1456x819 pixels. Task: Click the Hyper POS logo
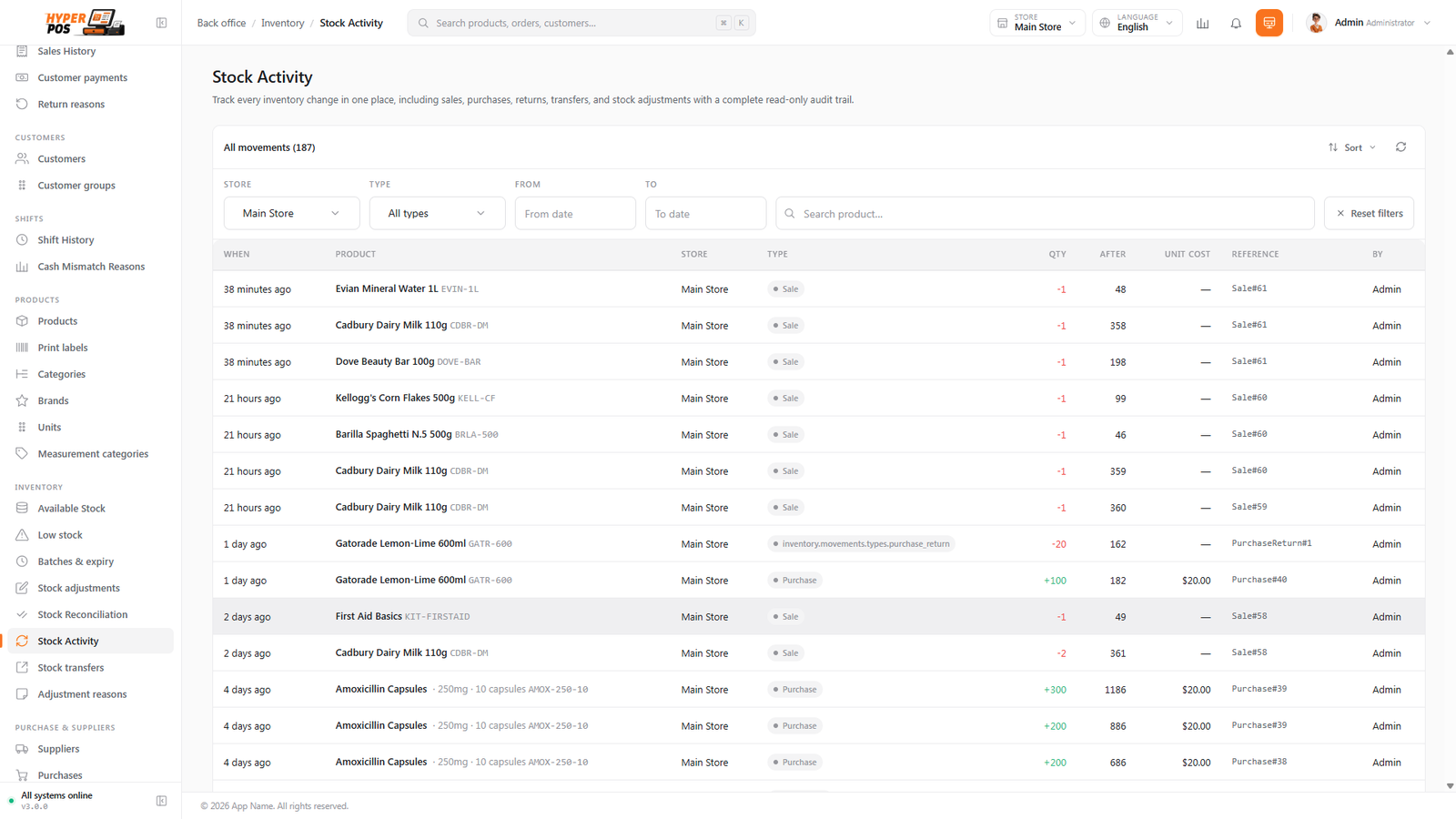coord(85,22)
